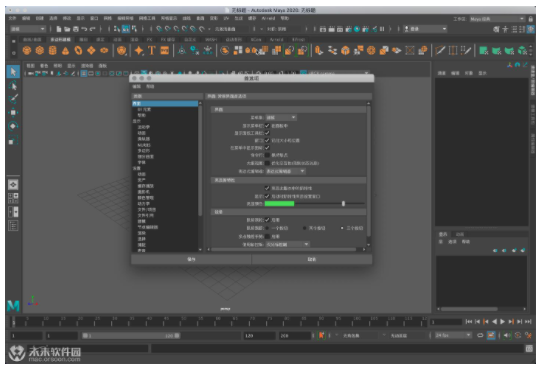Screen dimensions: 538x369
Task: Open the HumanIK figure icon
Action: pos(505,30)
